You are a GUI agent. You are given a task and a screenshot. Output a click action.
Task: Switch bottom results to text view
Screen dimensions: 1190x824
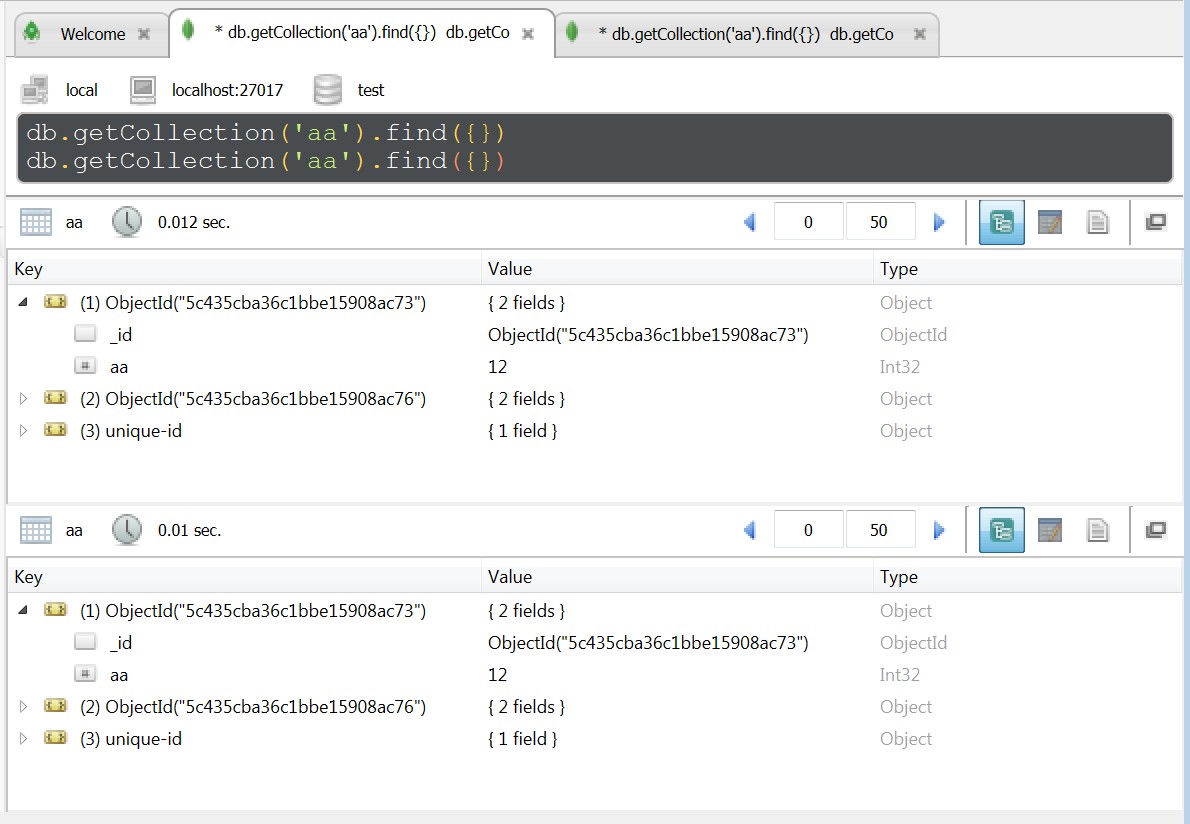(x=1097, y=530)
